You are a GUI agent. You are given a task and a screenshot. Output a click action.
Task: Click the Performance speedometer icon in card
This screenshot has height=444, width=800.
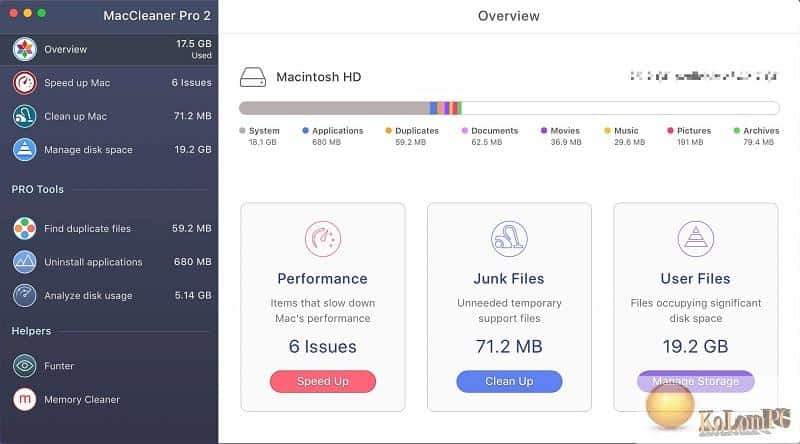pos(322,239)
